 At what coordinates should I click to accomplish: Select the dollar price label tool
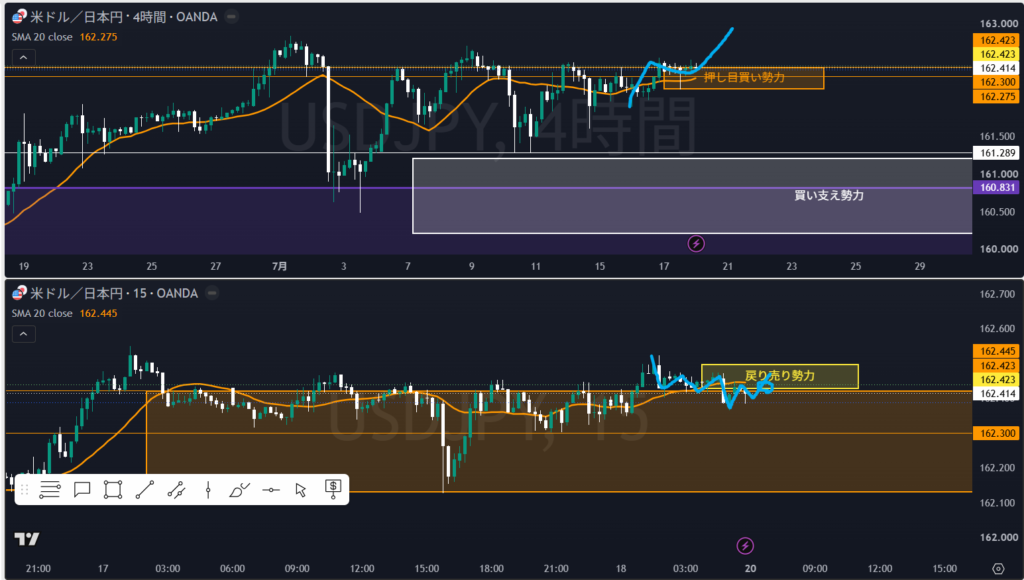333,489
